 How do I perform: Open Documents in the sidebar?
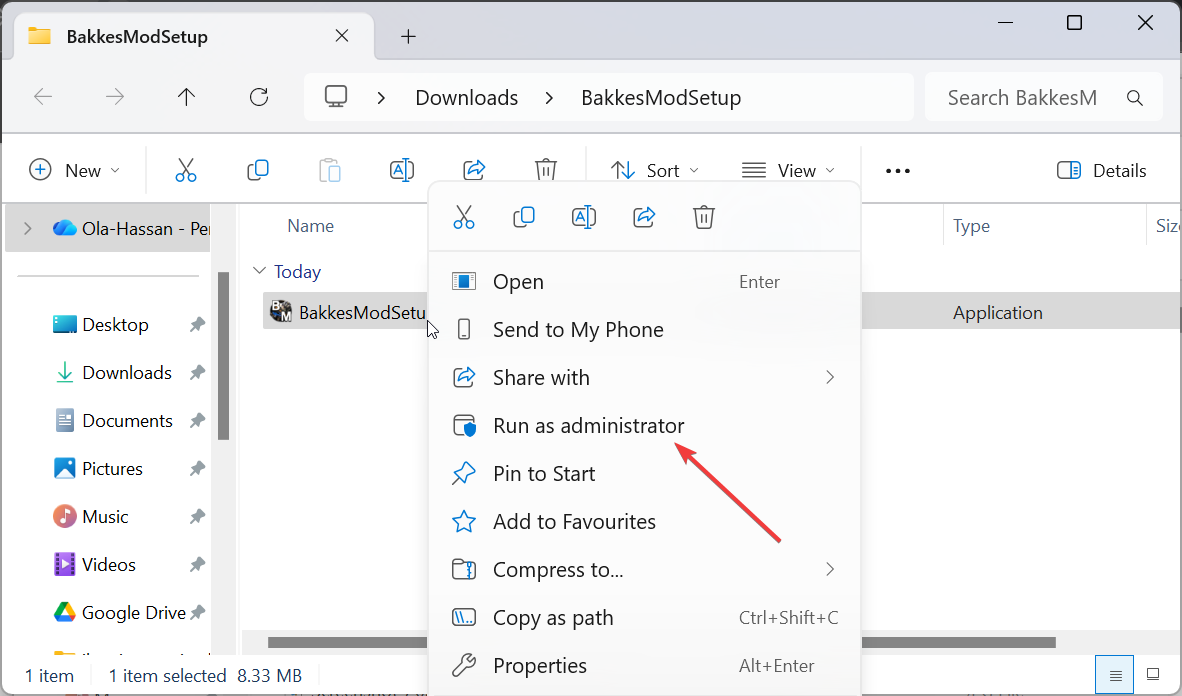(127, 421)
